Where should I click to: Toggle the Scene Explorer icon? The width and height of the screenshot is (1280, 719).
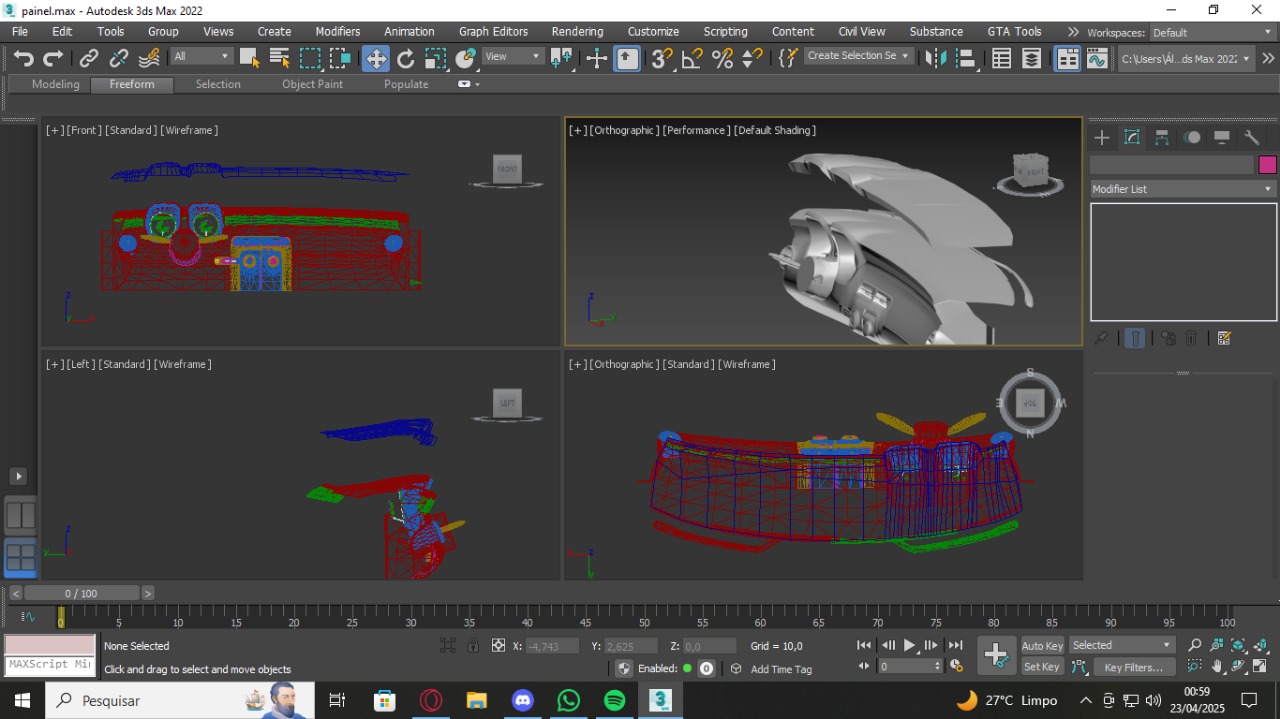tap(1001, 58)
